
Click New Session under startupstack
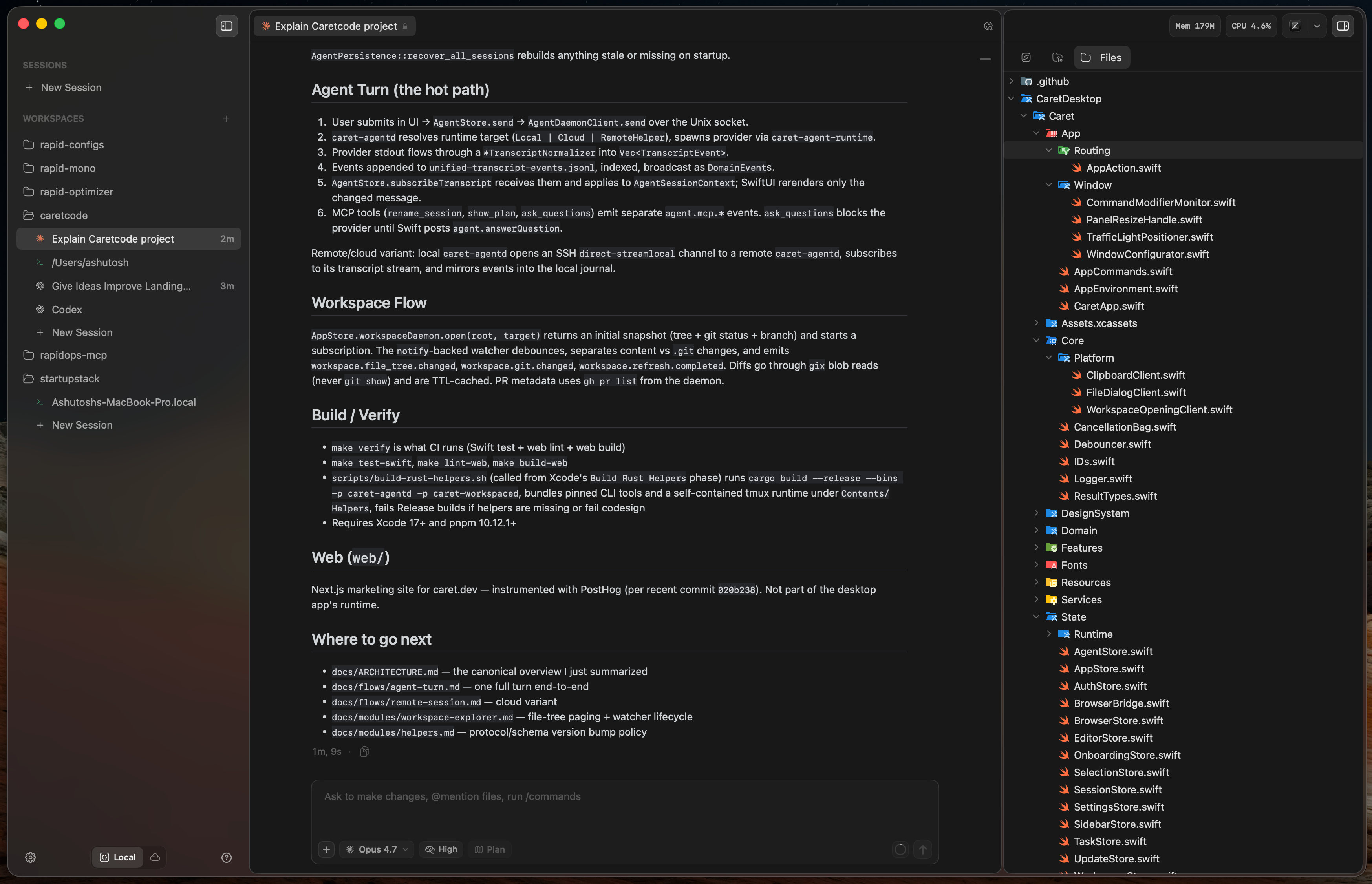82,426
